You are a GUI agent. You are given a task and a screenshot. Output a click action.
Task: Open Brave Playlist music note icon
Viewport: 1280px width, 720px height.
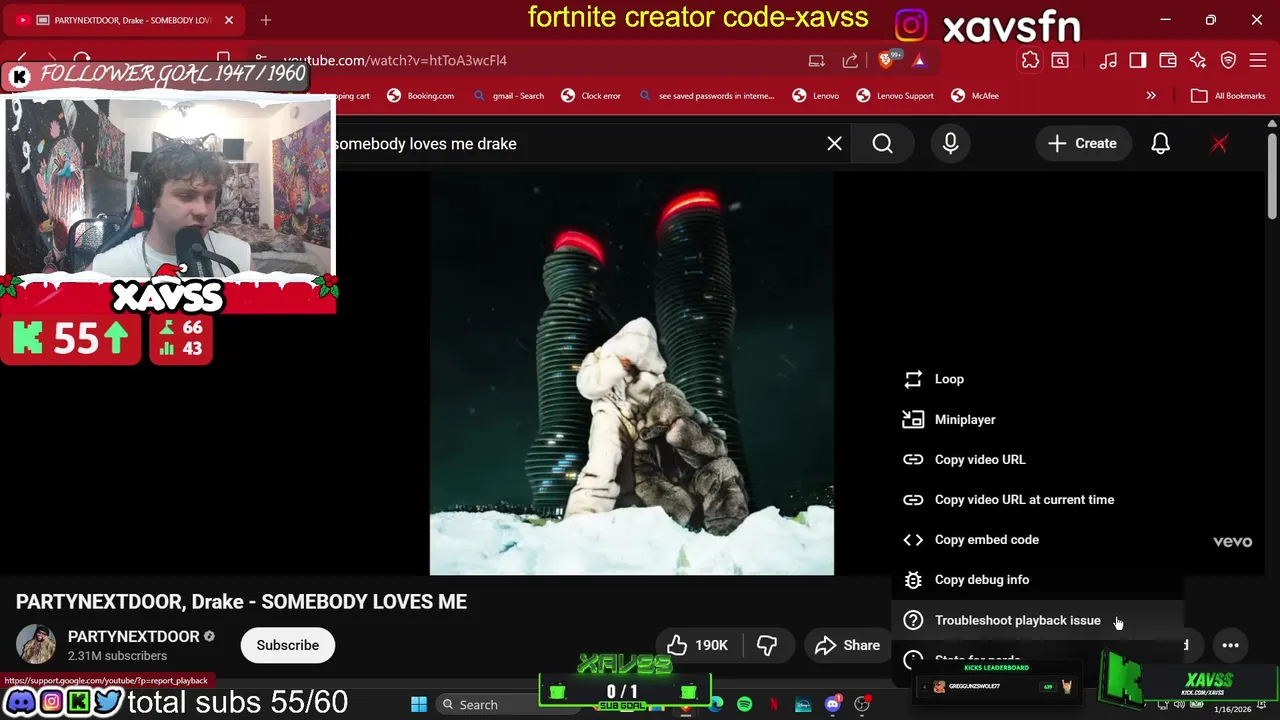point(1108,60)
